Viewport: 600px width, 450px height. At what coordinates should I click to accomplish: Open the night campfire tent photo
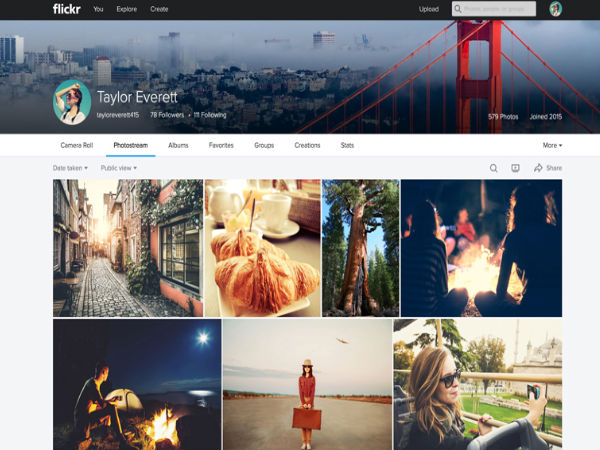(x=137, y=384)
